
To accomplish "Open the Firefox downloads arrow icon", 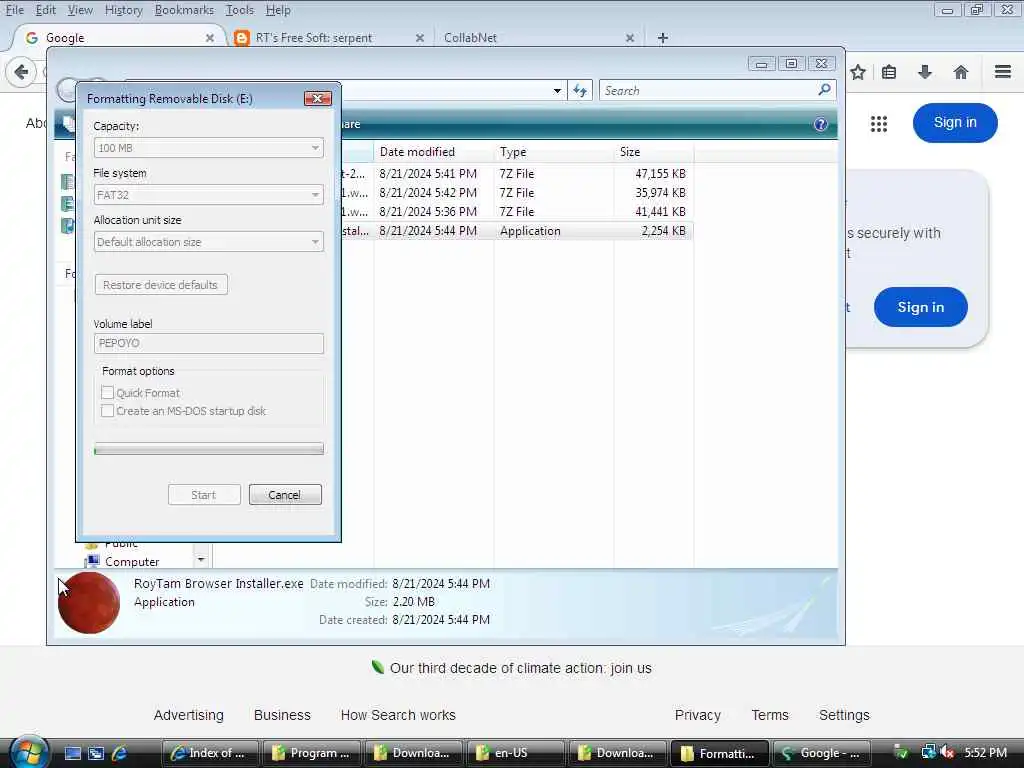I will pyautogui.click(x=925, y=72).
